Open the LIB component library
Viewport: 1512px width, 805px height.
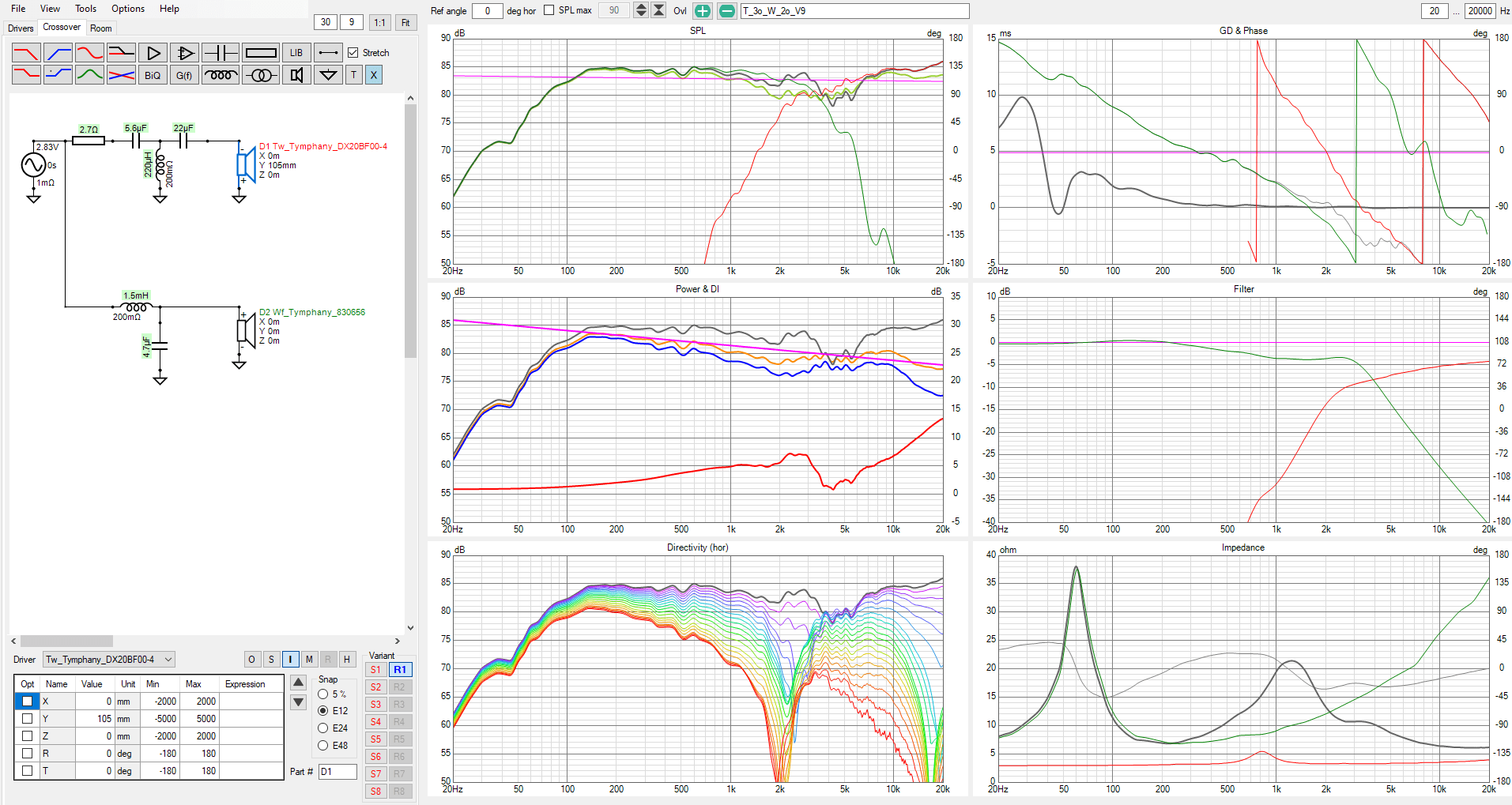click(296, 53)
